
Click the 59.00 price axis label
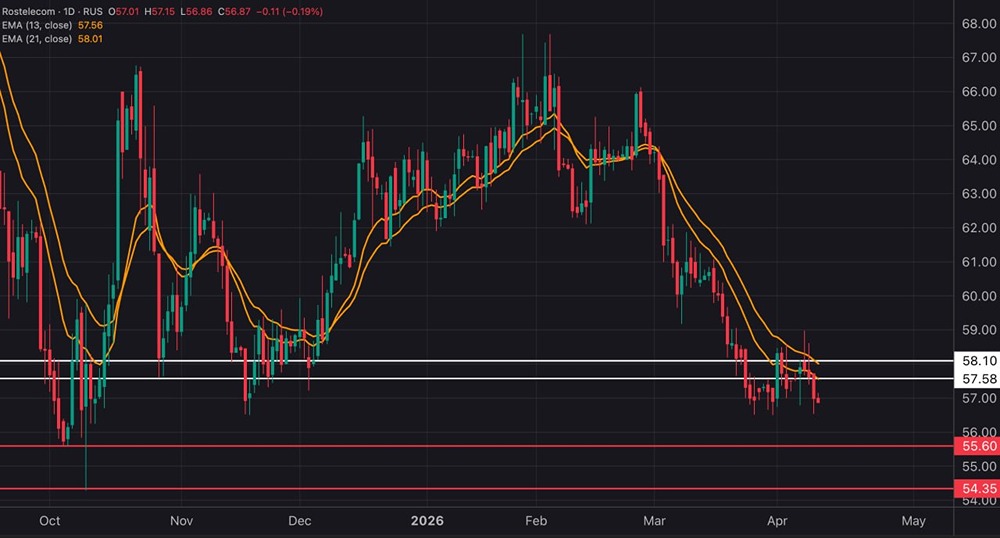point(979,330)
